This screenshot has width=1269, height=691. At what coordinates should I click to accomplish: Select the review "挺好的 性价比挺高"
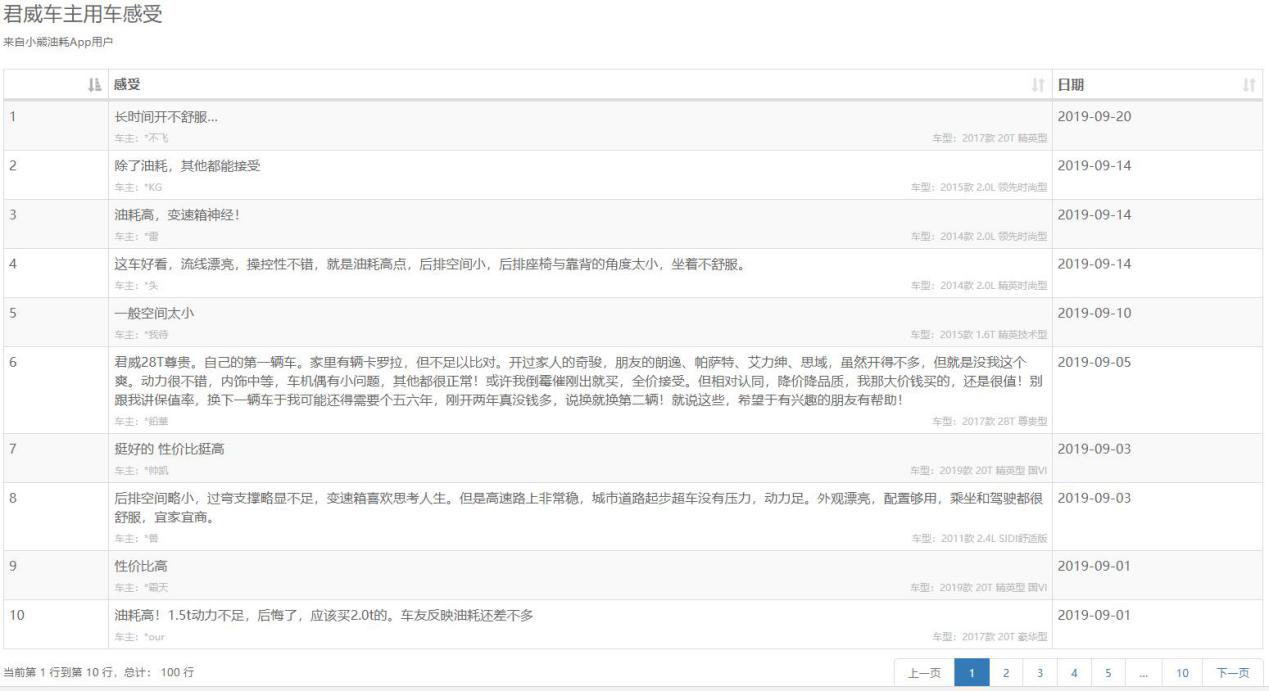(170, 449)
